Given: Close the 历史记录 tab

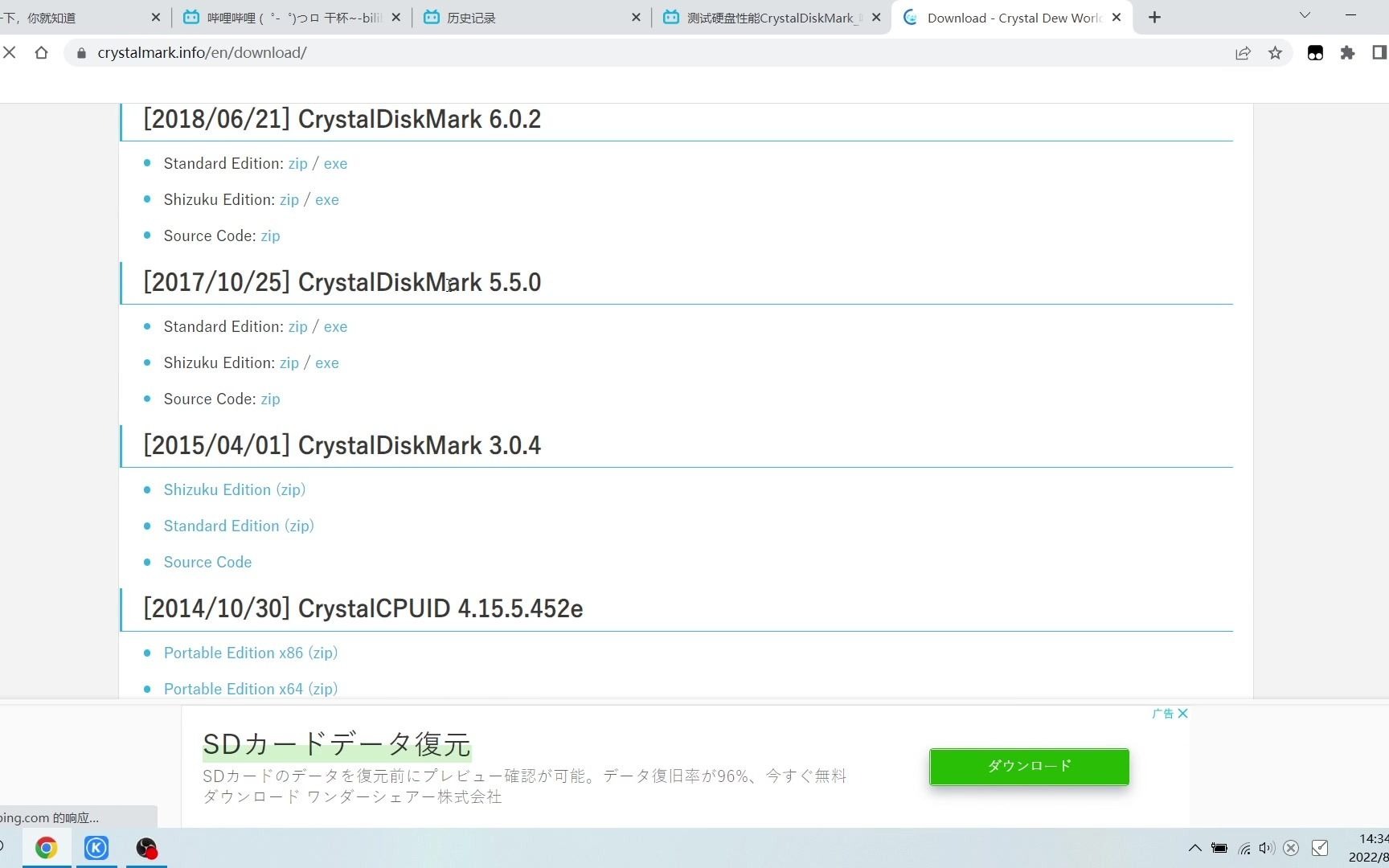Looking at the screenshot, I should point(636,17).
